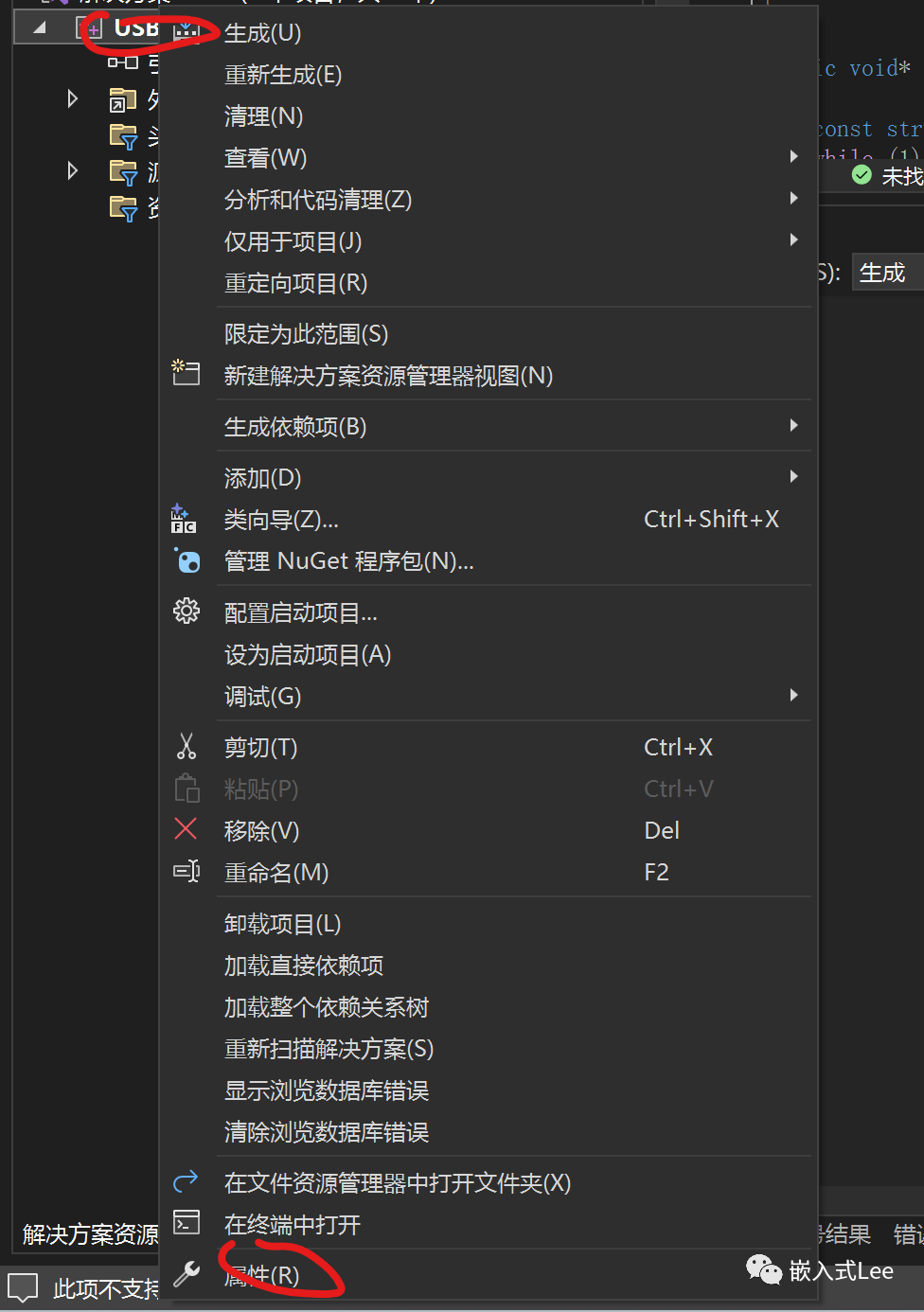
Task: Click the Paste clipboard icon
Action: click(x=187, y=788)
